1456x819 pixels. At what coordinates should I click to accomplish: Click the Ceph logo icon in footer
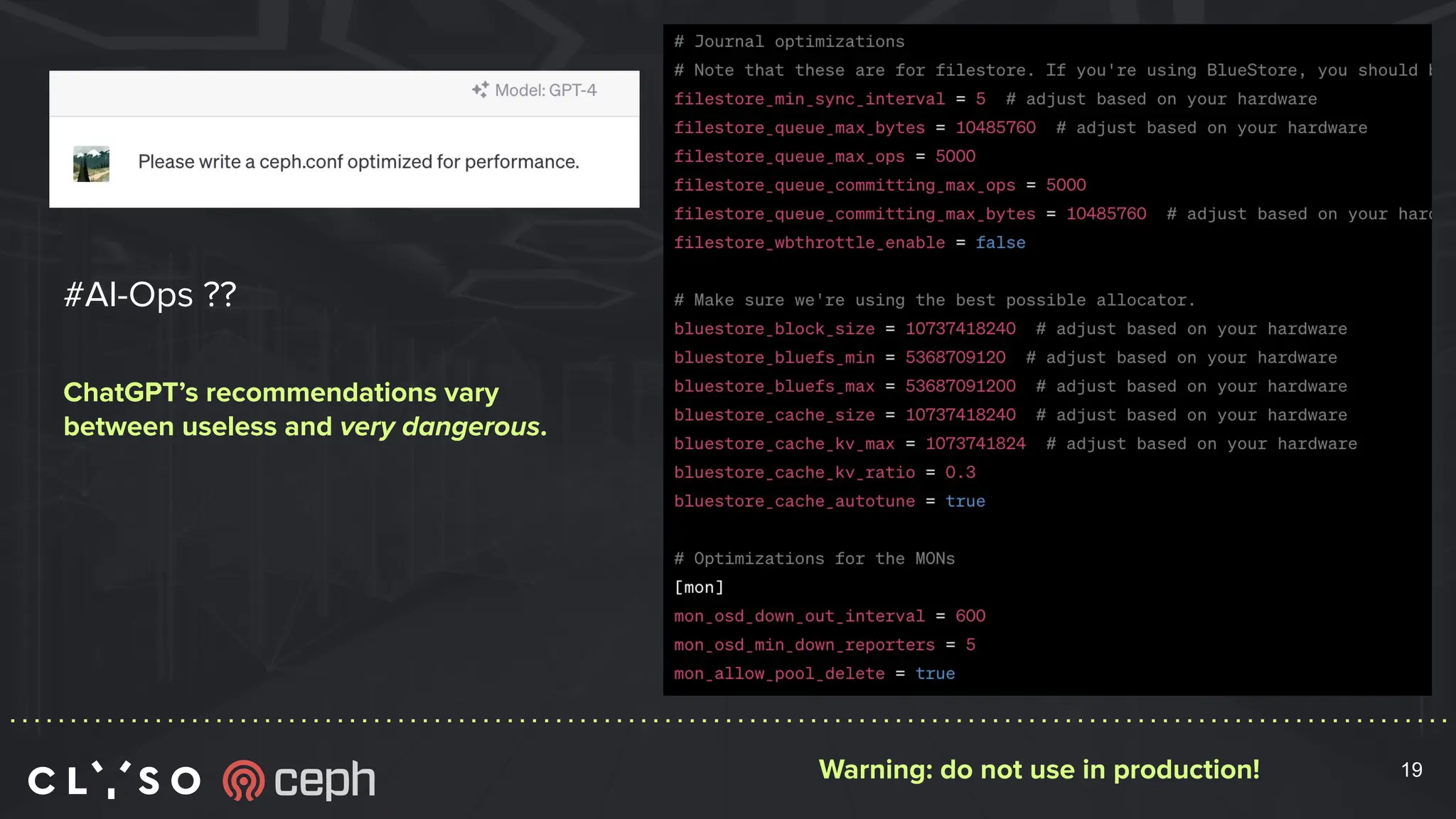coord(244,780)
